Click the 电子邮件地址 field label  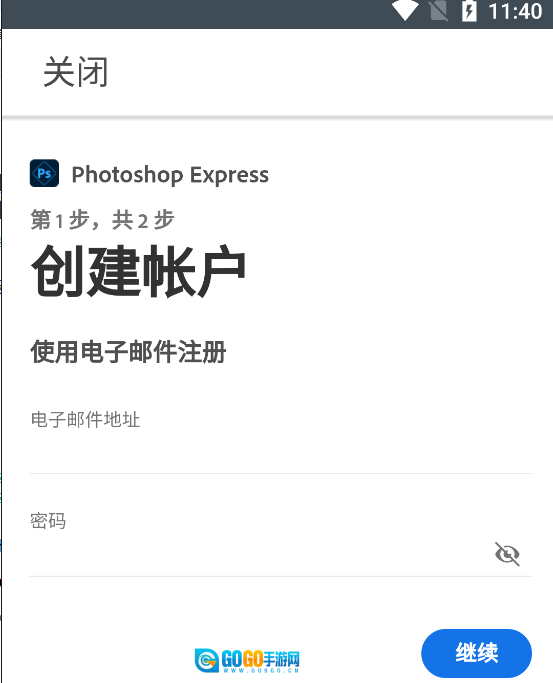click(85, 419)
